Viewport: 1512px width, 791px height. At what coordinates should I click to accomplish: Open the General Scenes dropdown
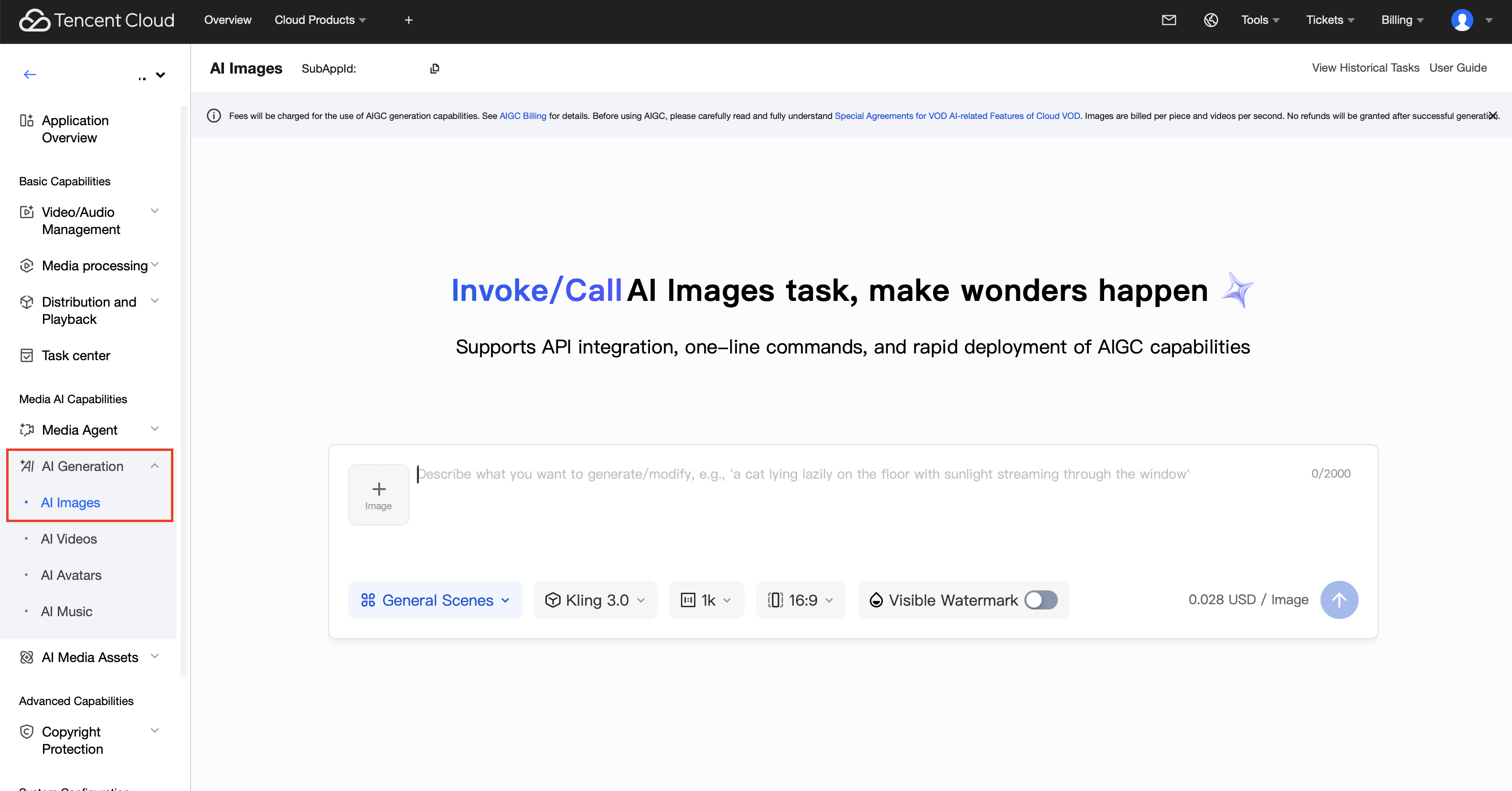click(435, 599)
